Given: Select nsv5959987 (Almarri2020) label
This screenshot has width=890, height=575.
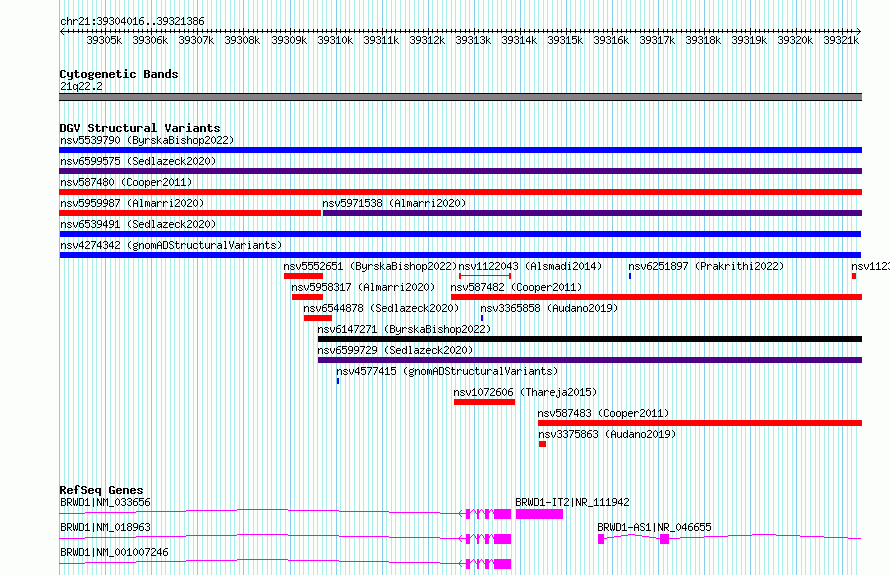Looking at the screenshot, I should (x=132, y=203).
